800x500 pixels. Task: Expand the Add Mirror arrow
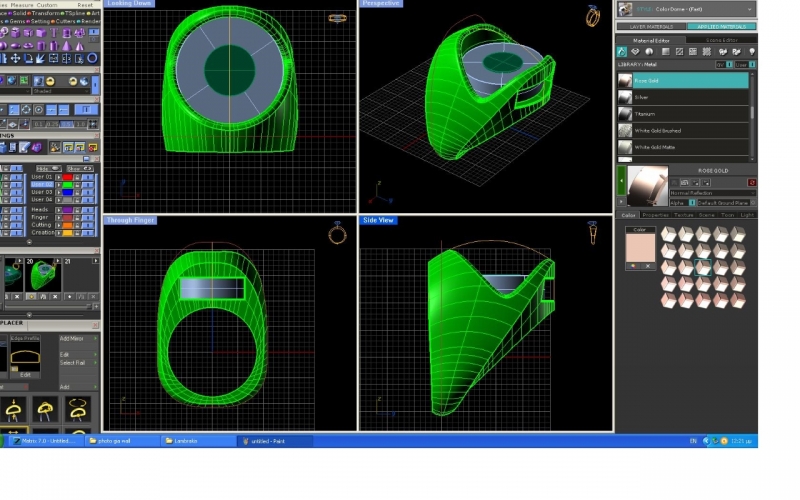point(95,339)
